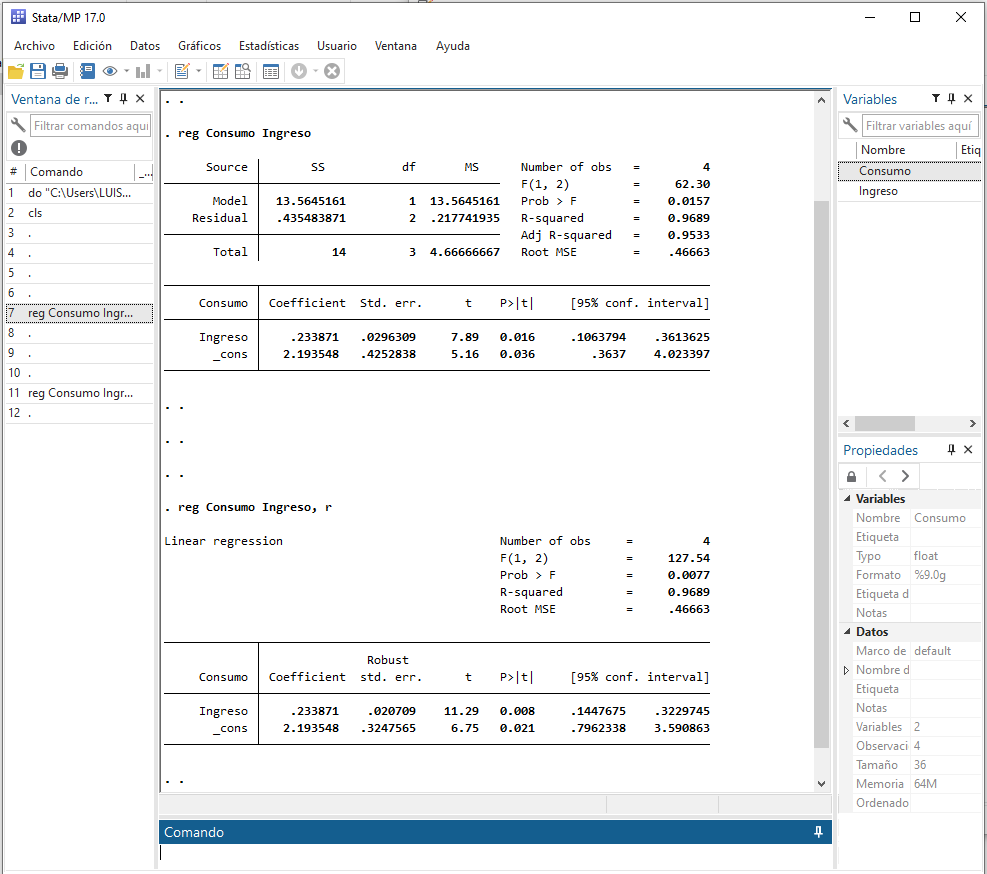Open the Archivo menu

[x=35, y=46]
